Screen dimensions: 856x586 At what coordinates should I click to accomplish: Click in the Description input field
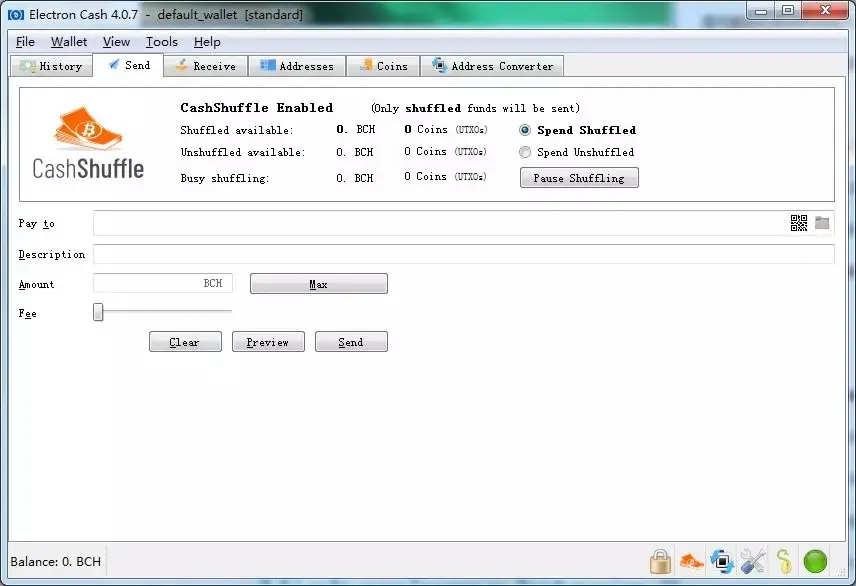click(463, 254)
